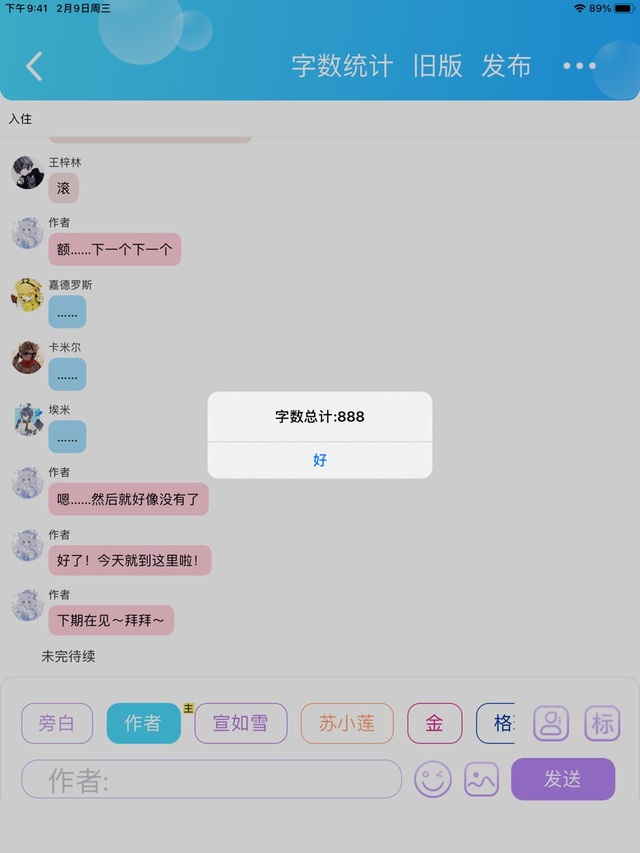Open the character manager icon
The image size is (640, 853).
coord(551,724)
